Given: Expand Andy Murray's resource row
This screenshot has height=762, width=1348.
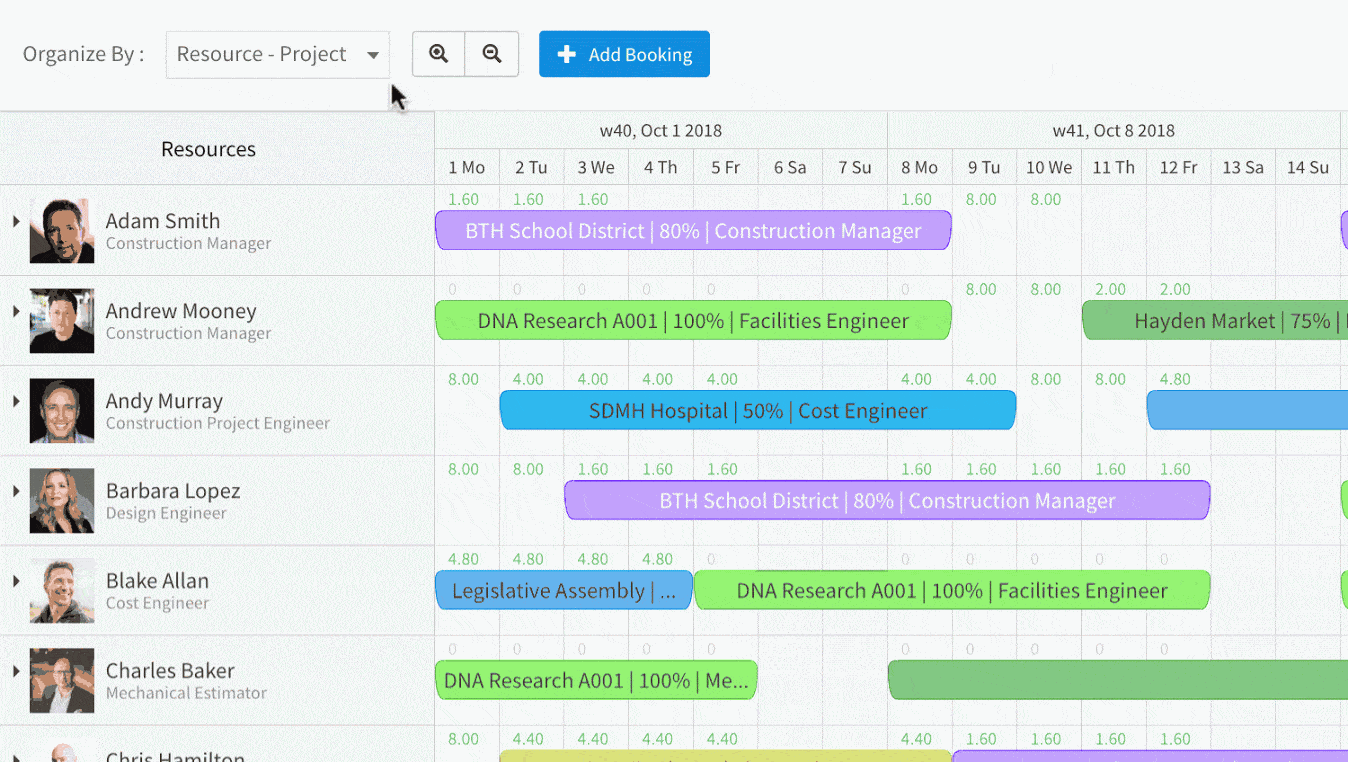Looking at the screenshot, I should point(16,401).
